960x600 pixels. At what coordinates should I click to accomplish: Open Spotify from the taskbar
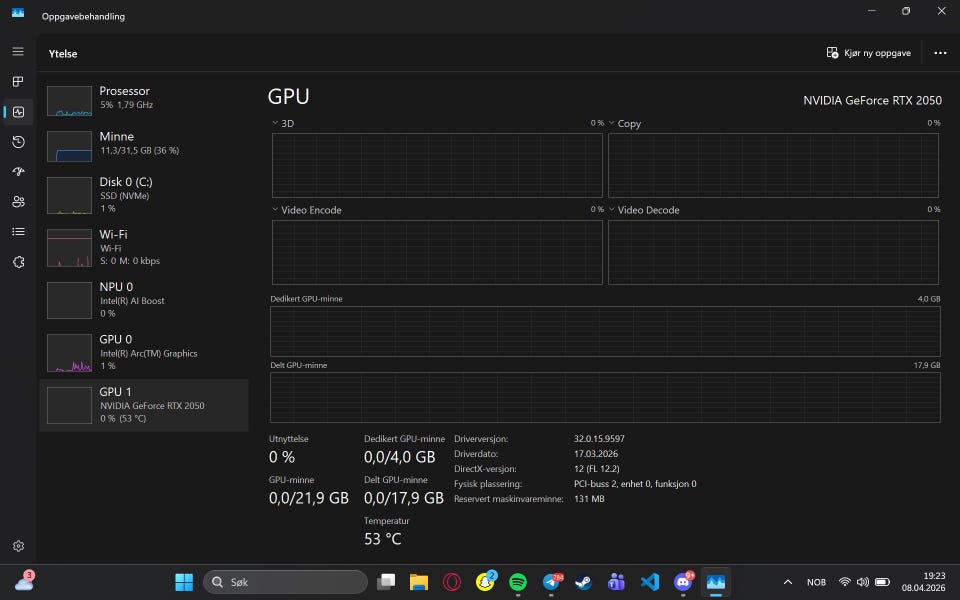click(518, 582)
